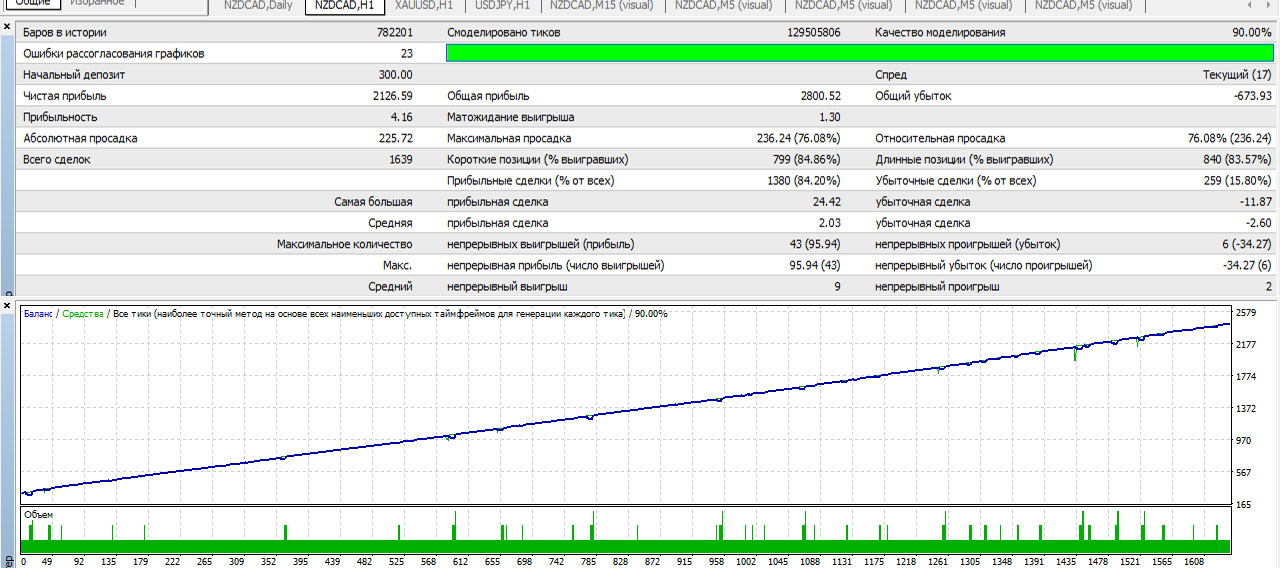Click the green Средства legend label

click(x=81, y=314)
